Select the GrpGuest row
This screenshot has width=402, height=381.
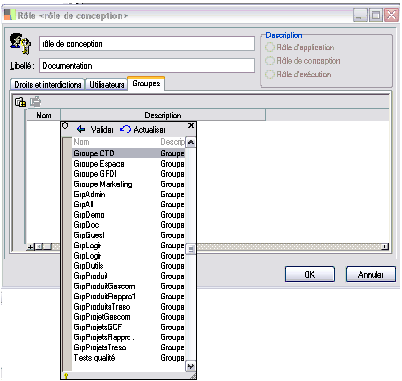(129, 235)
